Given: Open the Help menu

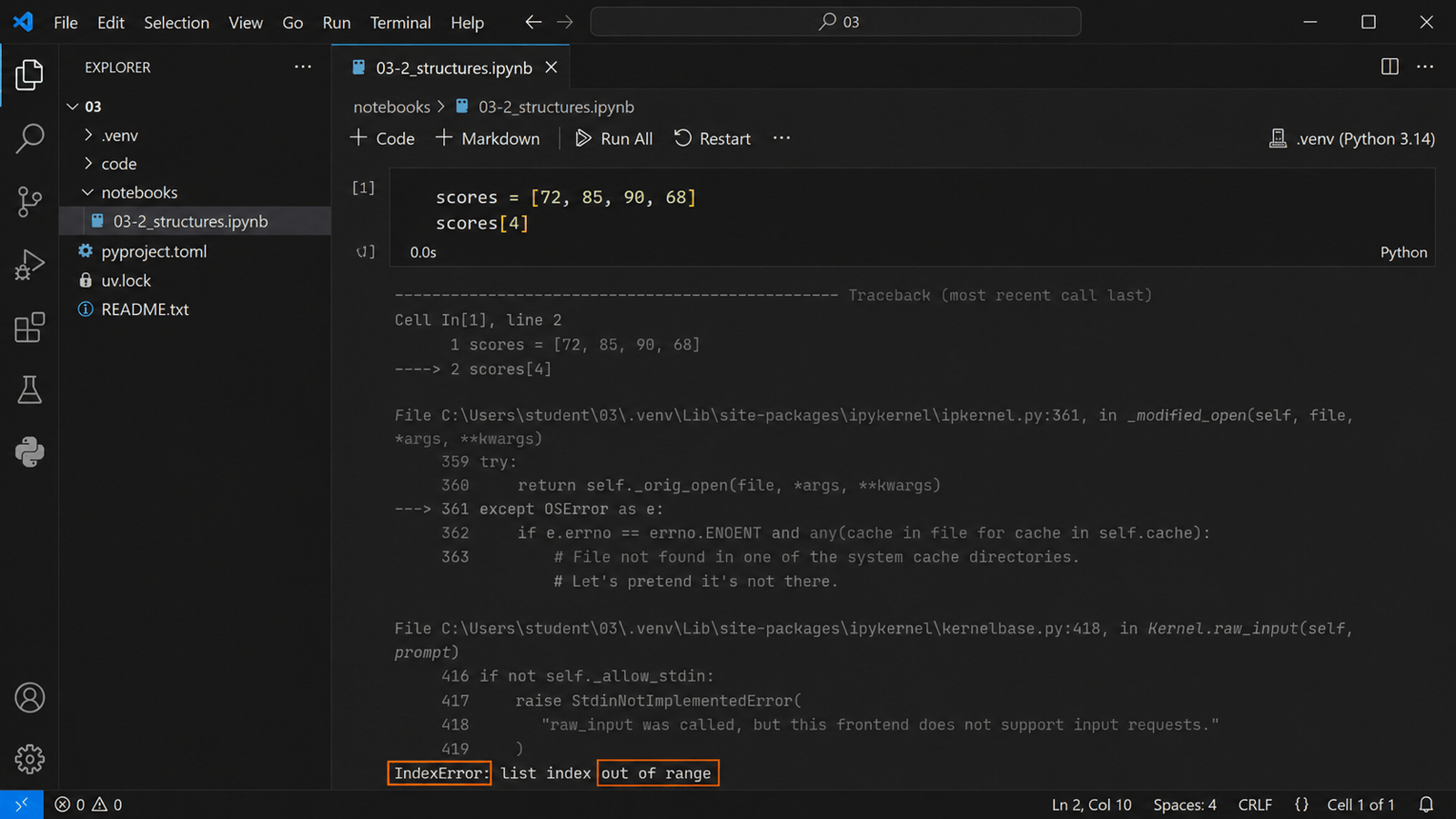Looking at the screenshot, I should (x=468, y=23).
